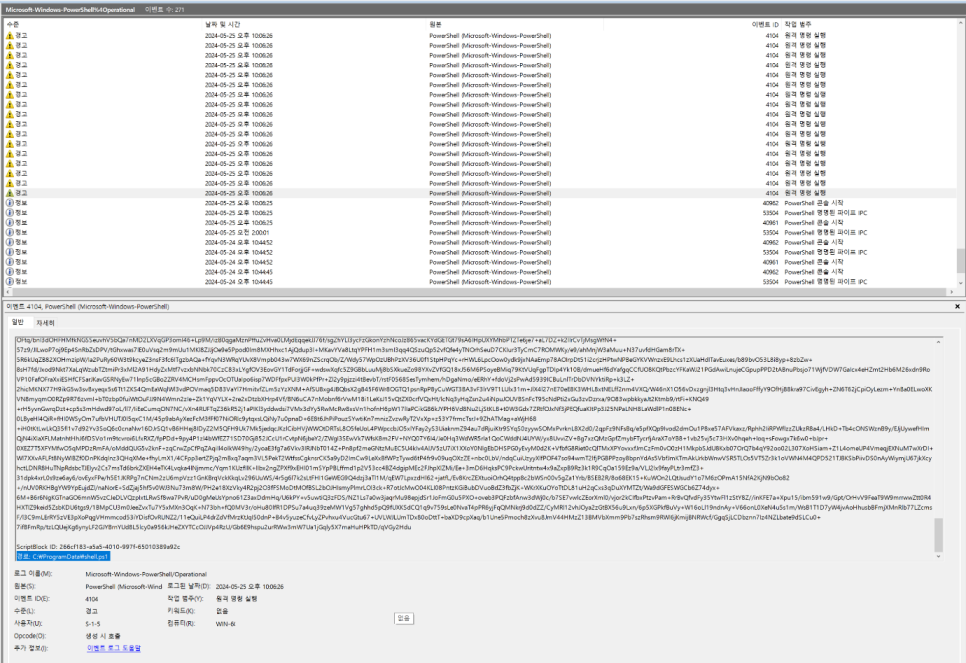Click event list vertical scrollbar up arrow

pos(960,23)
